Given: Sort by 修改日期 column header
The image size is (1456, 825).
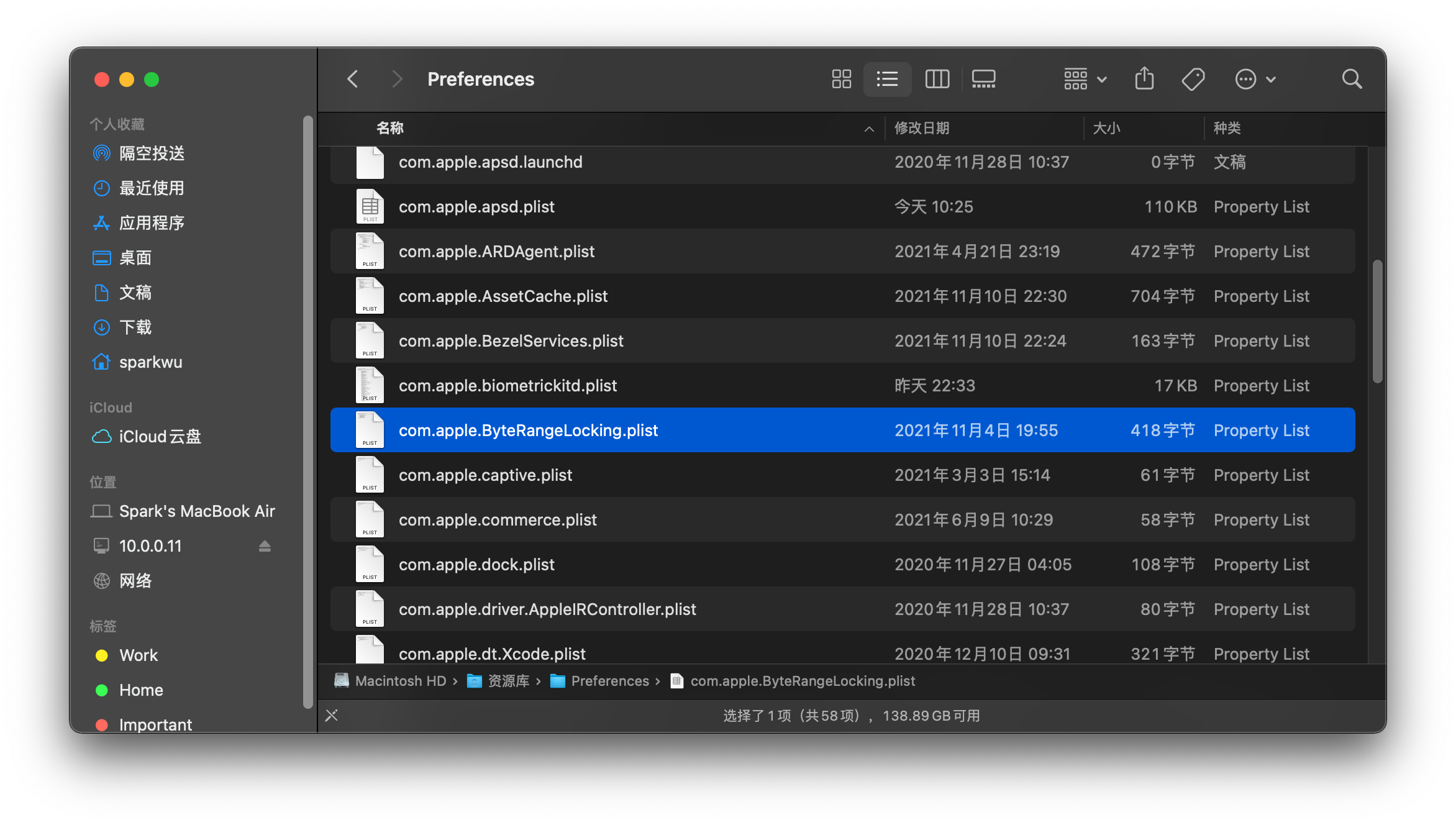Looking at the screenshot, I should (922, 129).
